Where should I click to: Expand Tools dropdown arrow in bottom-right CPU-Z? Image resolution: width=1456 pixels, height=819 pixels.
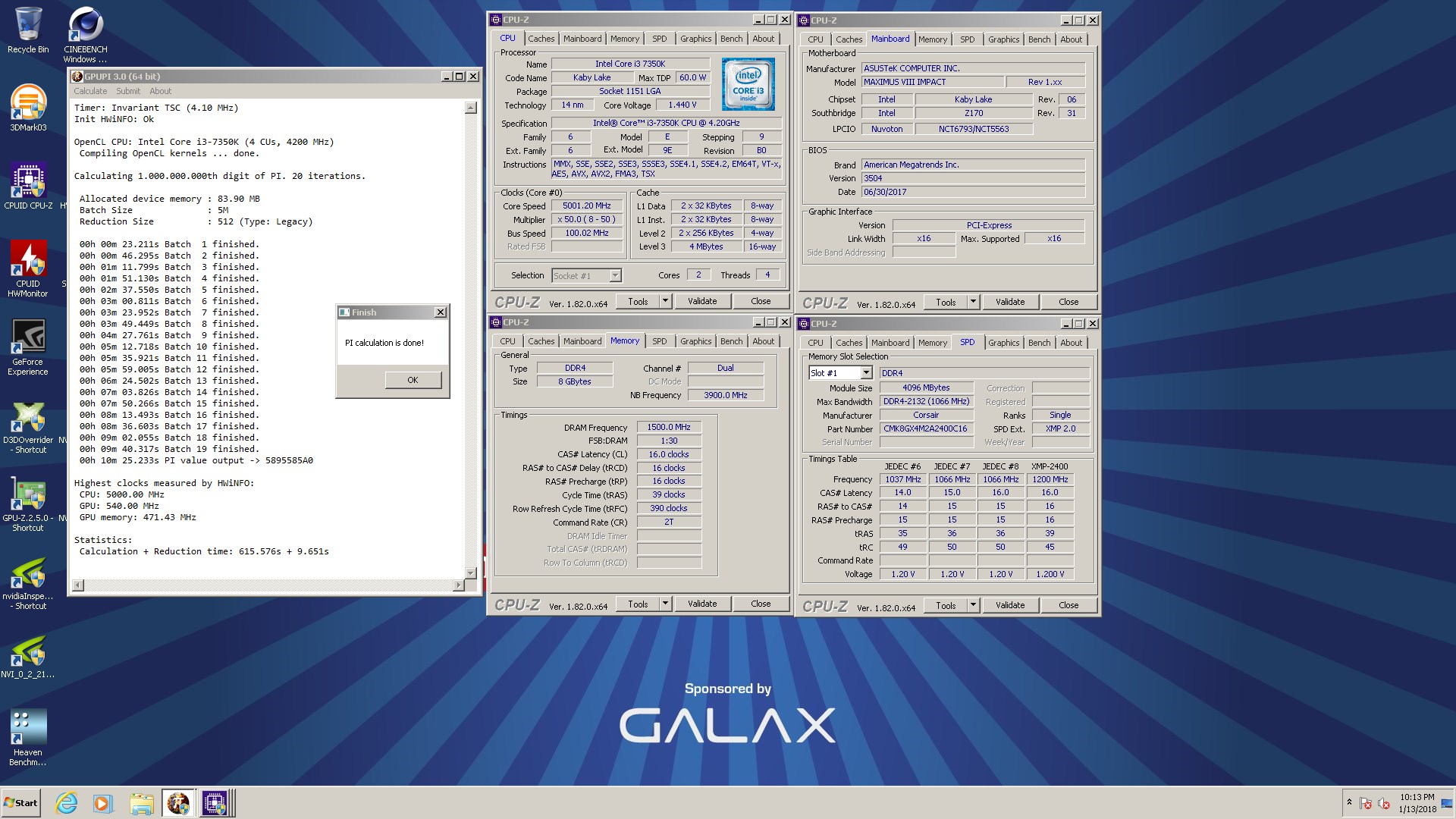(973, 605)
